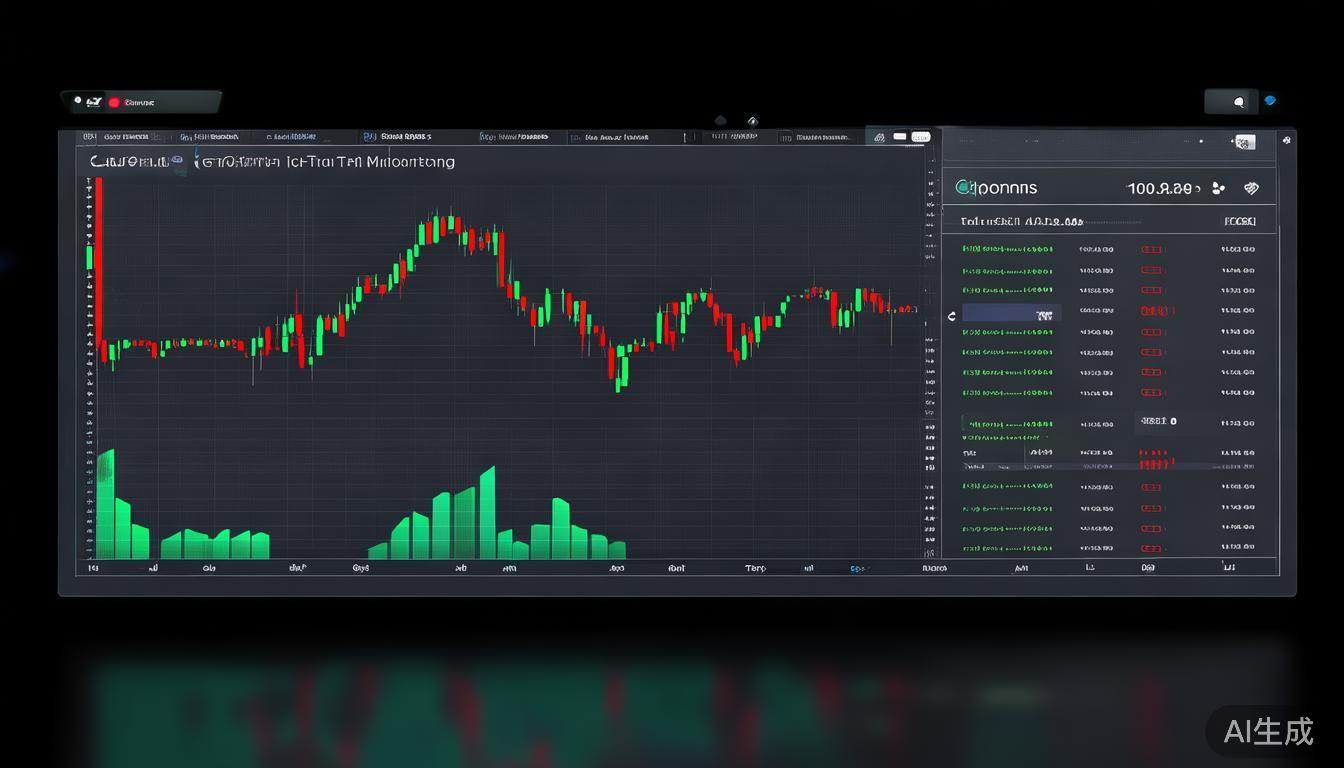Open the left-pointing collapse arrow on the side panel

click(x=951, y=315)
